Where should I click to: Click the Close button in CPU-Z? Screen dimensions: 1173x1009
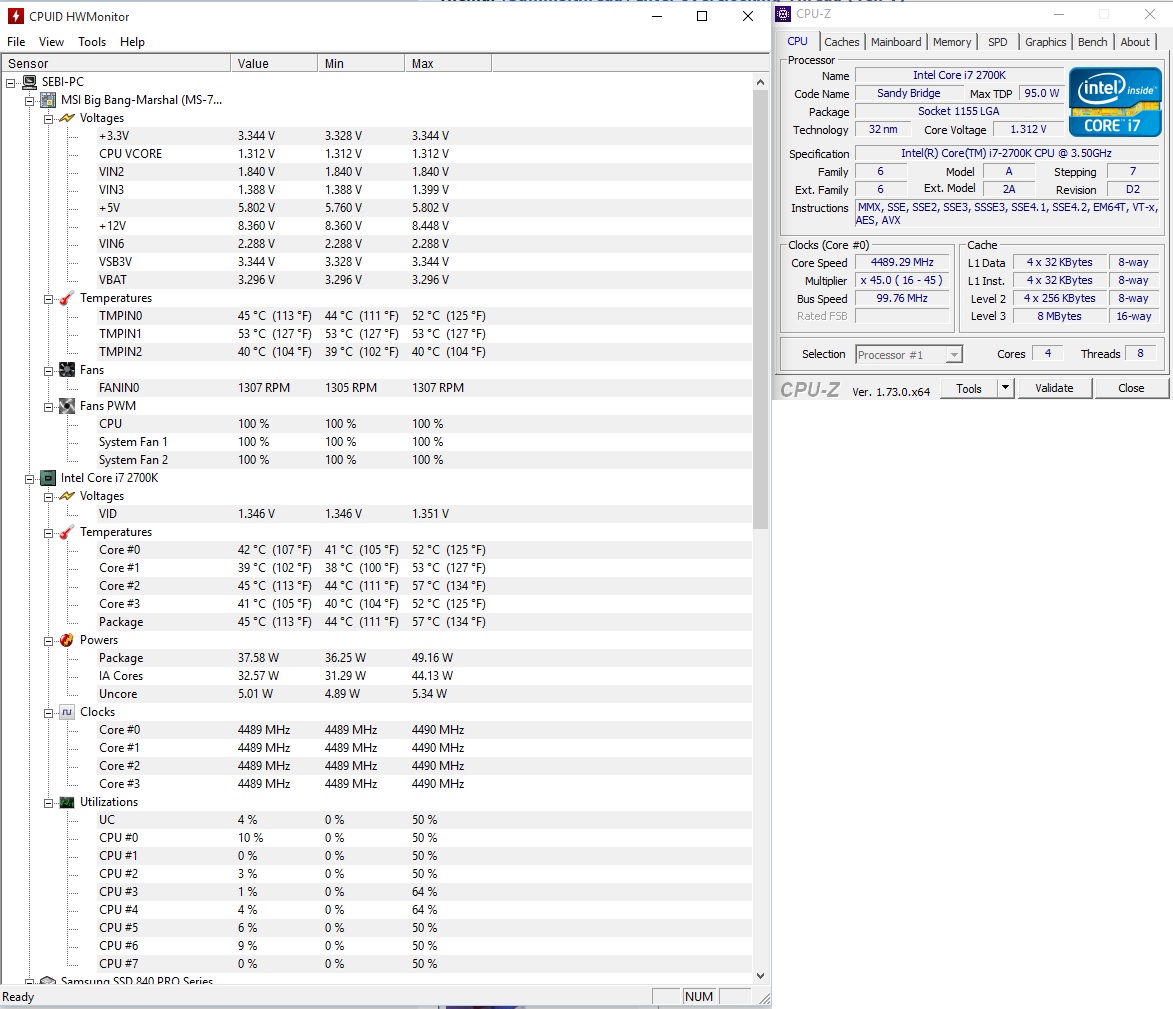1131,388
